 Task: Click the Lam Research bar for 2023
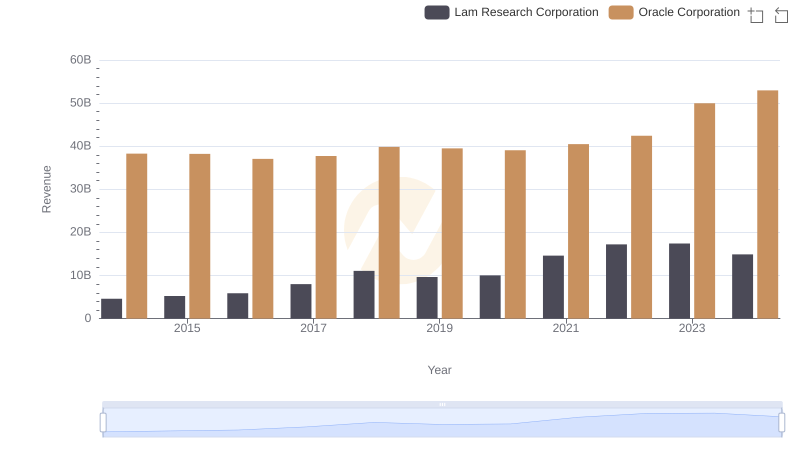tap(679, 281)
